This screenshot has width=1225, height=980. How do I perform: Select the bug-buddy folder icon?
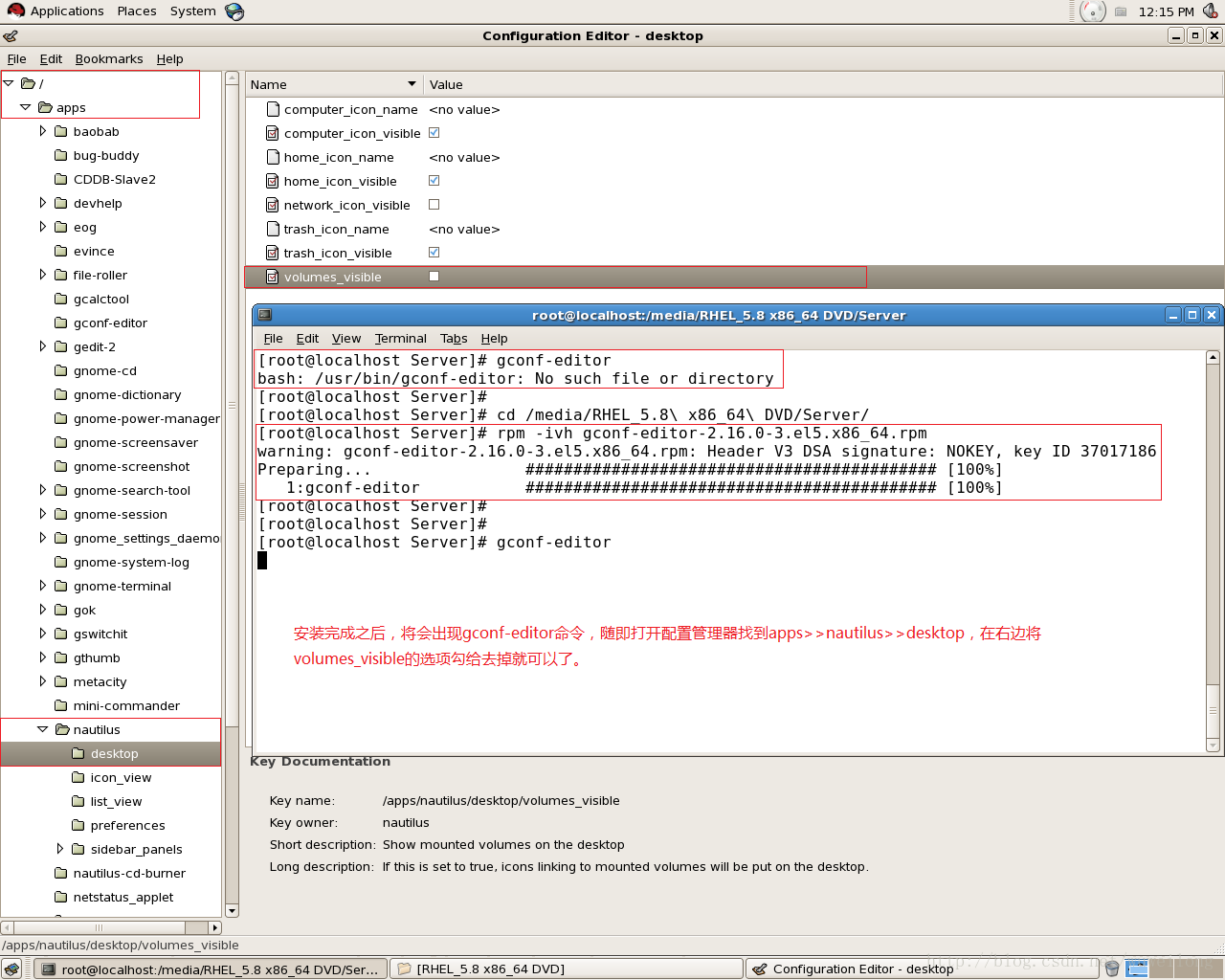(61, 155)
